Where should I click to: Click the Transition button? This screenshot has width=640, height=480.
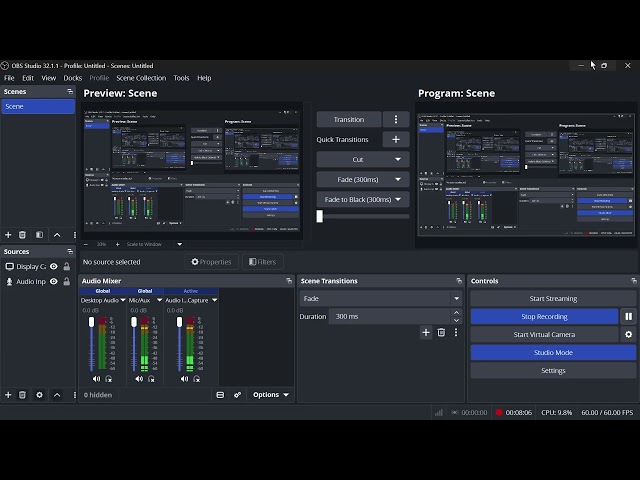click(x=349, y=119)
